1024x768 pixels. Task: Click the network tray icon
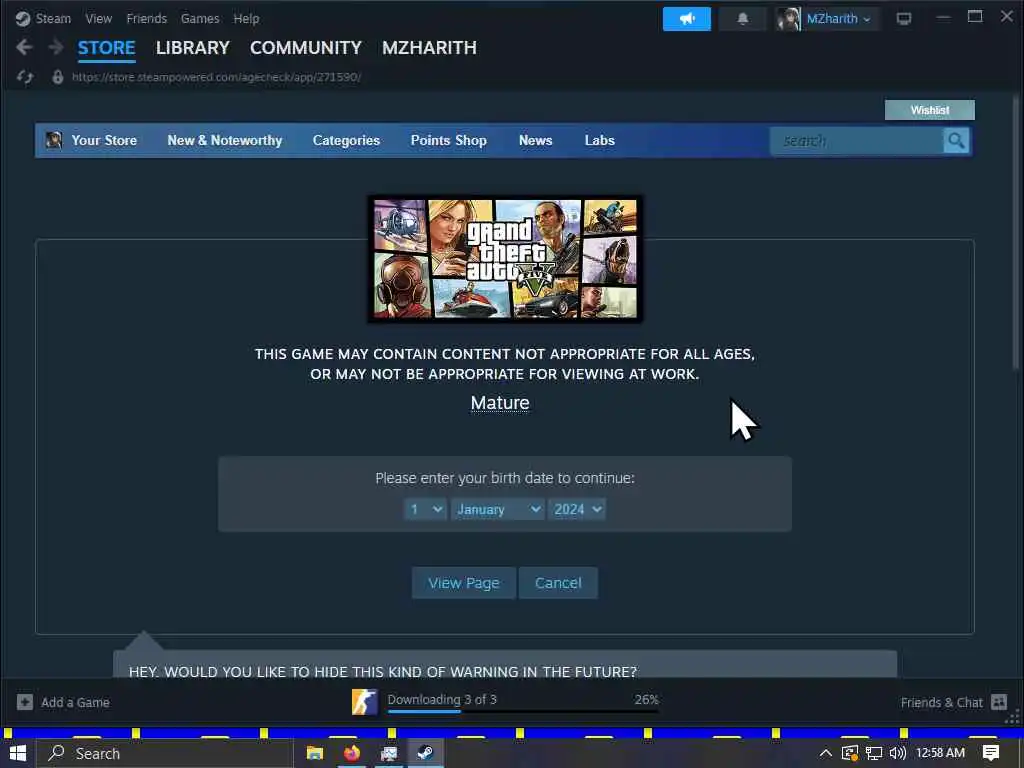(x=874, y=753)
